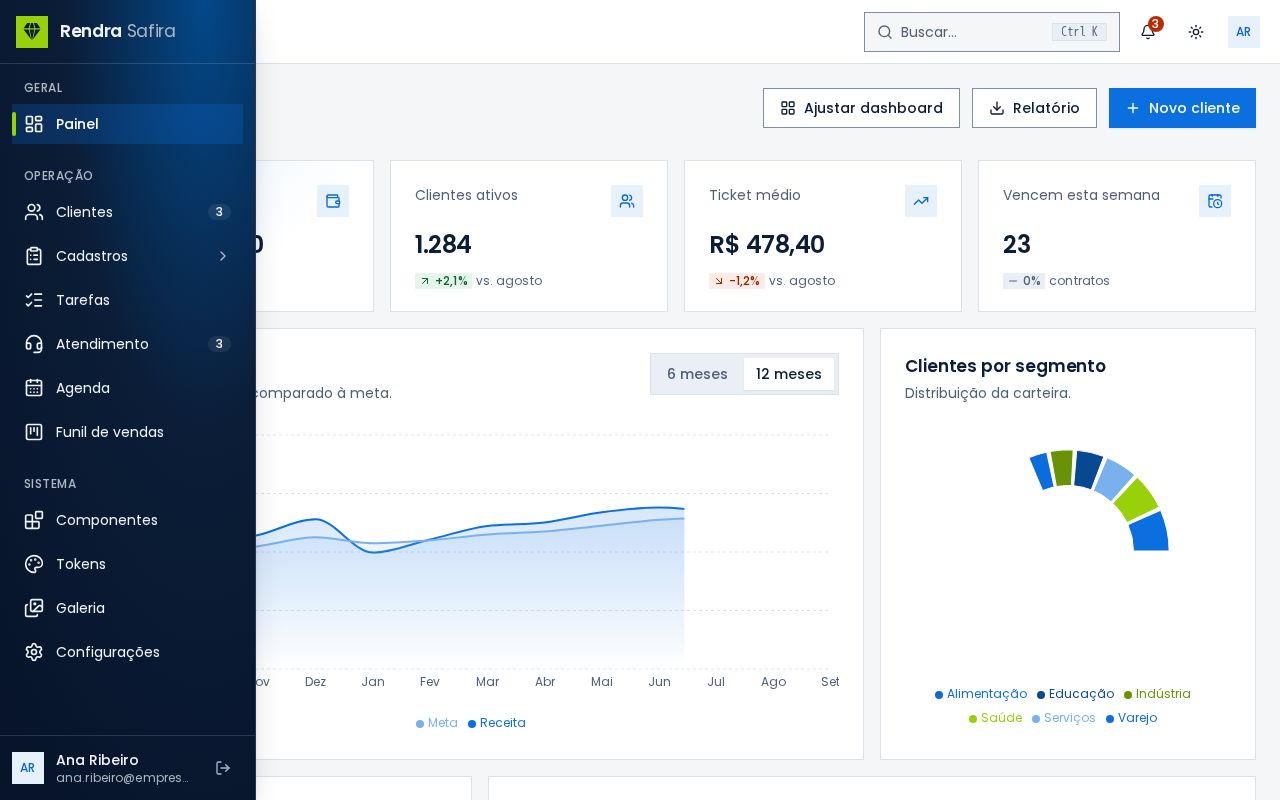Click Ana Ribeiro's profile name
The width and height of the screenshot is (1280, 800).
point(97,760)
